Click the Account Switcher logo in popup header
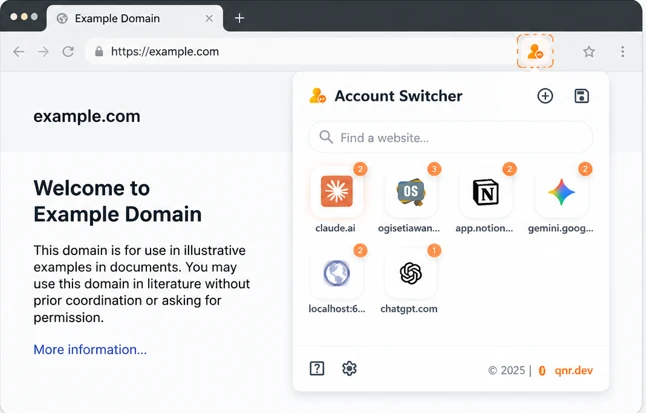This screenshot has width=646, height=413. click(x=318, y=96)
